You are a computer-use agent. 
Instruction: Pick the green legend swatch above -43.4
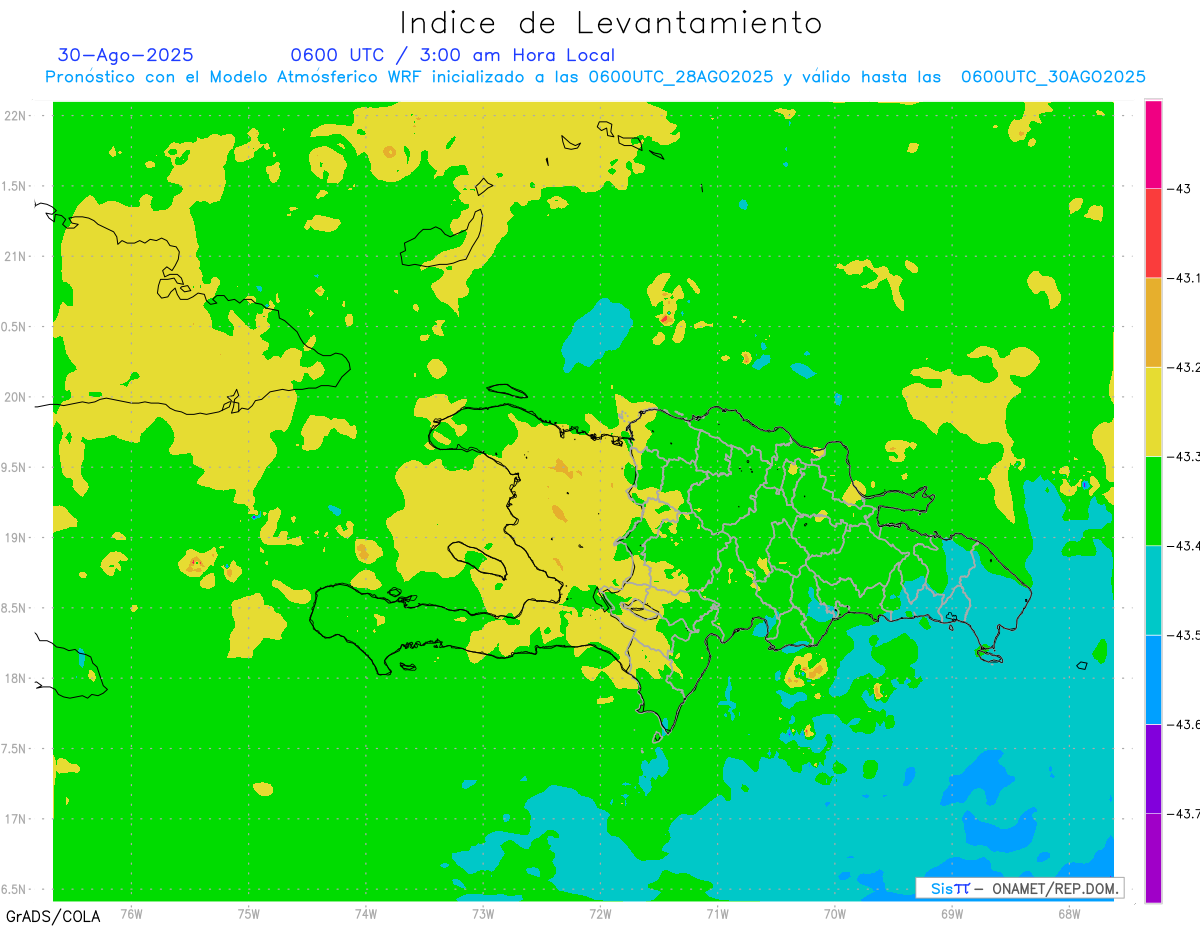(1153, 500)
